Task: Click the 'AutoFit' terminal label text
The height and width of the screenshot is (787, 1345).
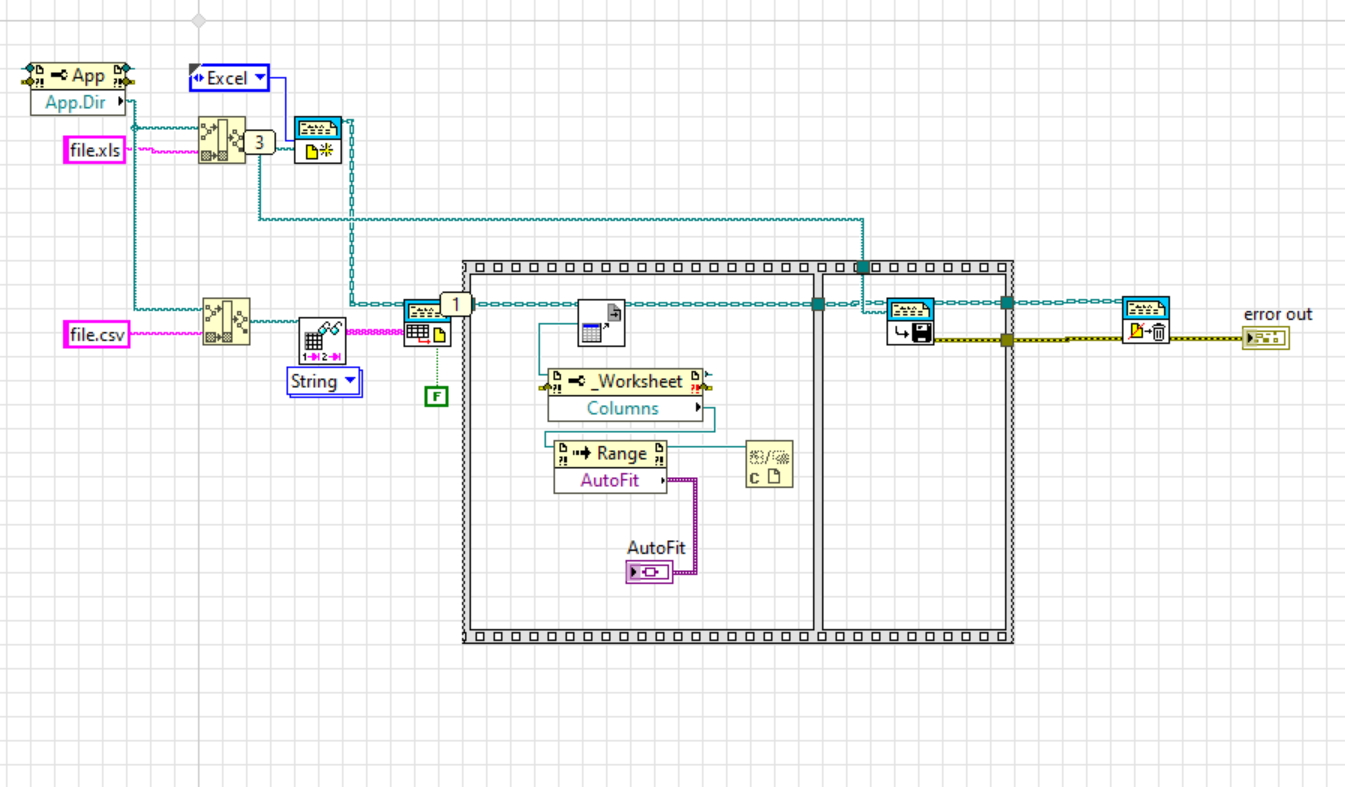Action: point(656,548)
